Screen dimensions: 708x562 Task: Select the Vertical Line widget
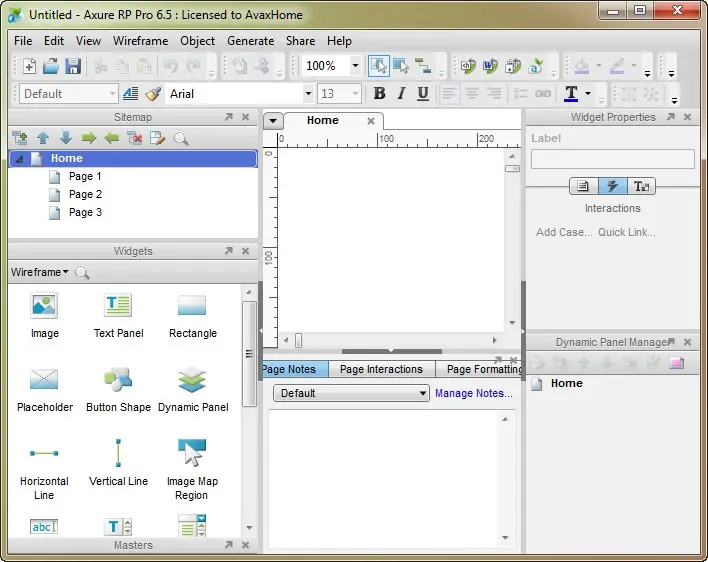pyautogui.click(x=118, y=463)
